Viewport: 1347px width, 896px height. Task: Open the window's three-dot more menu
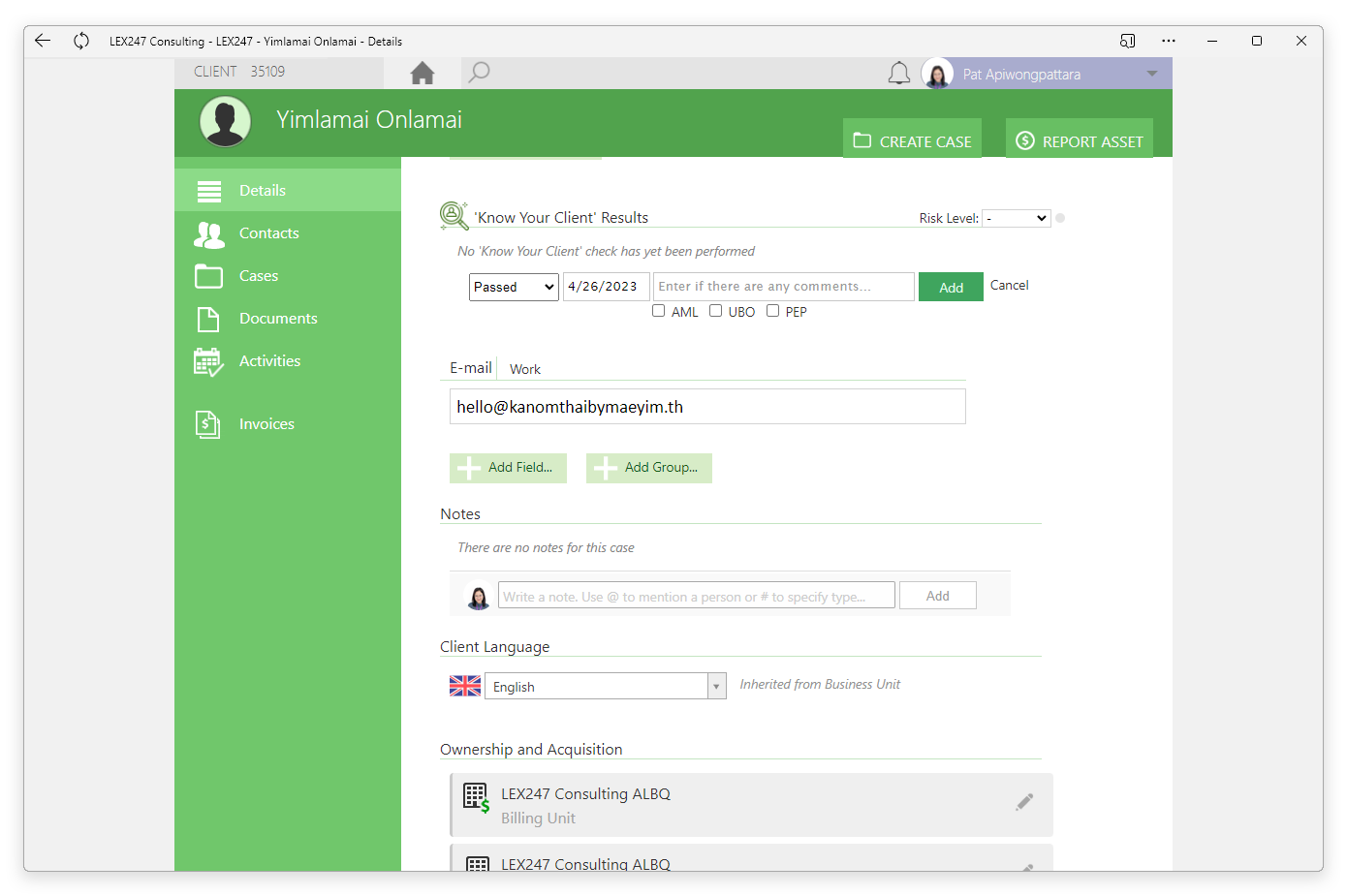[x=1169, y=41]
